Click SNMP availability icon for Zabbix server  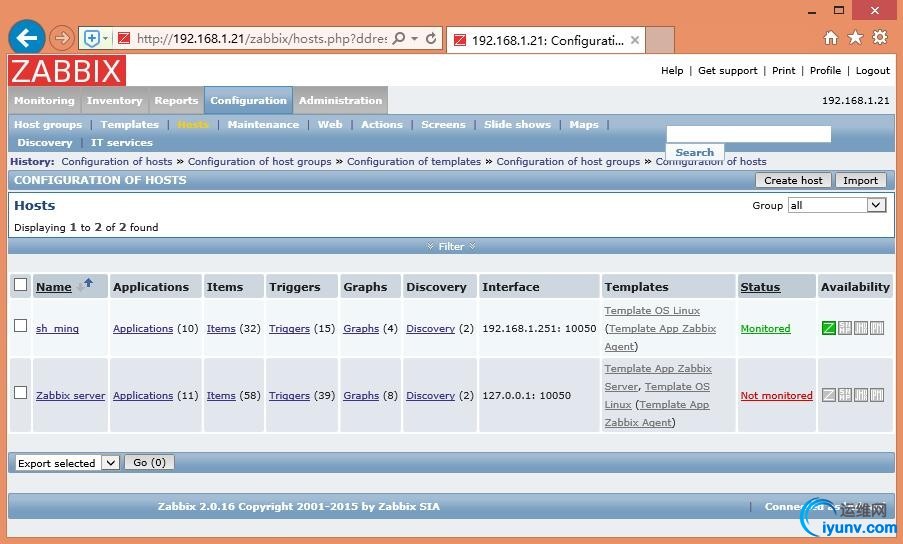(x=845, y=395)
